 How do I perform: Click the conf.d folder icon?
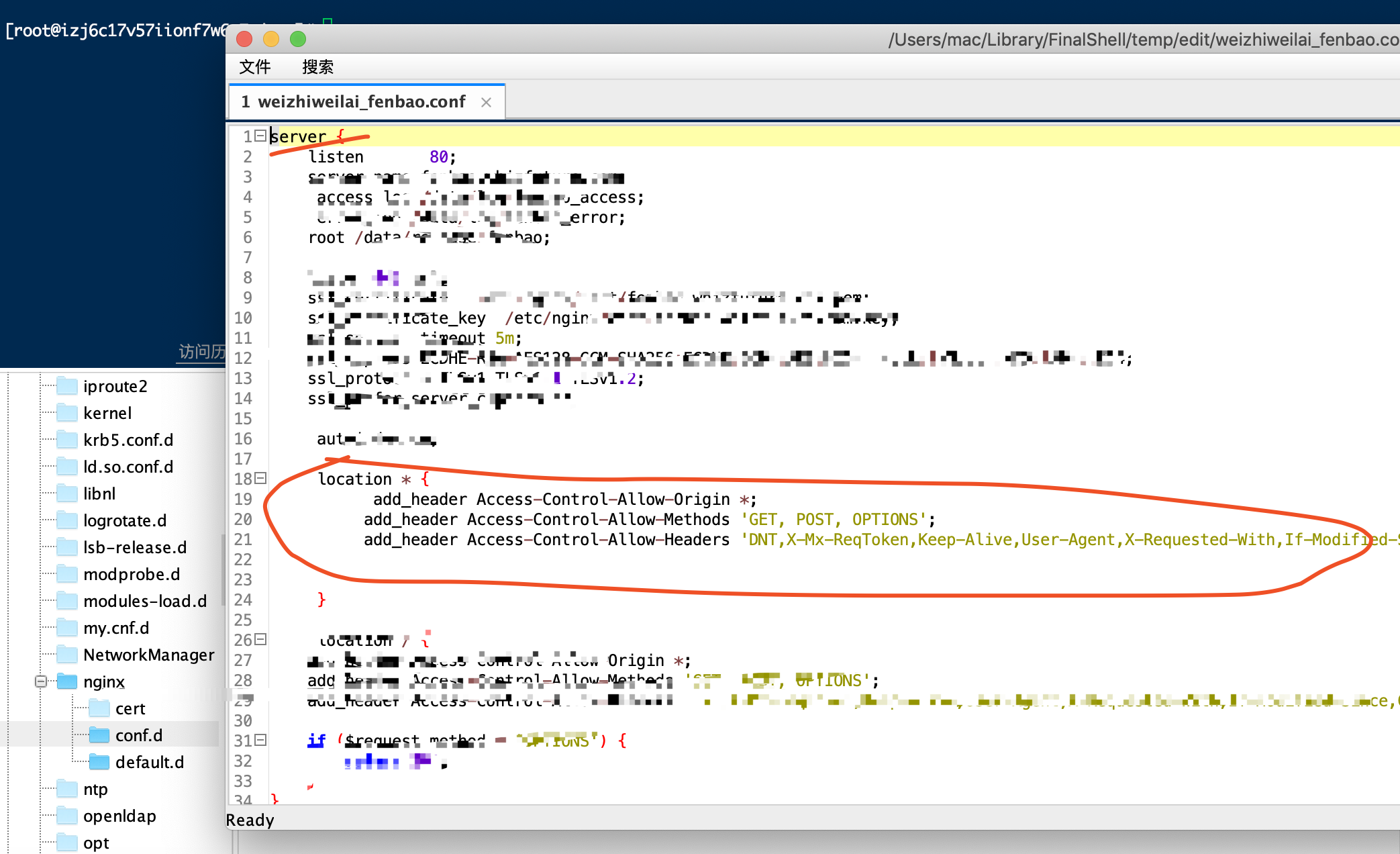99,735
